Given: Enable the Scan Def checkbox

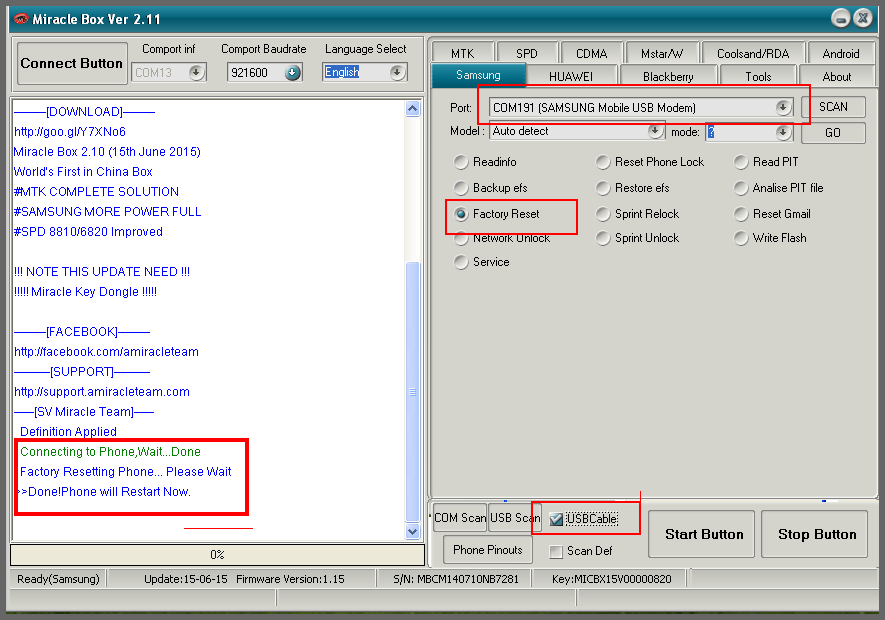Looking at the screenshot, I should click(x=556, y=551).
